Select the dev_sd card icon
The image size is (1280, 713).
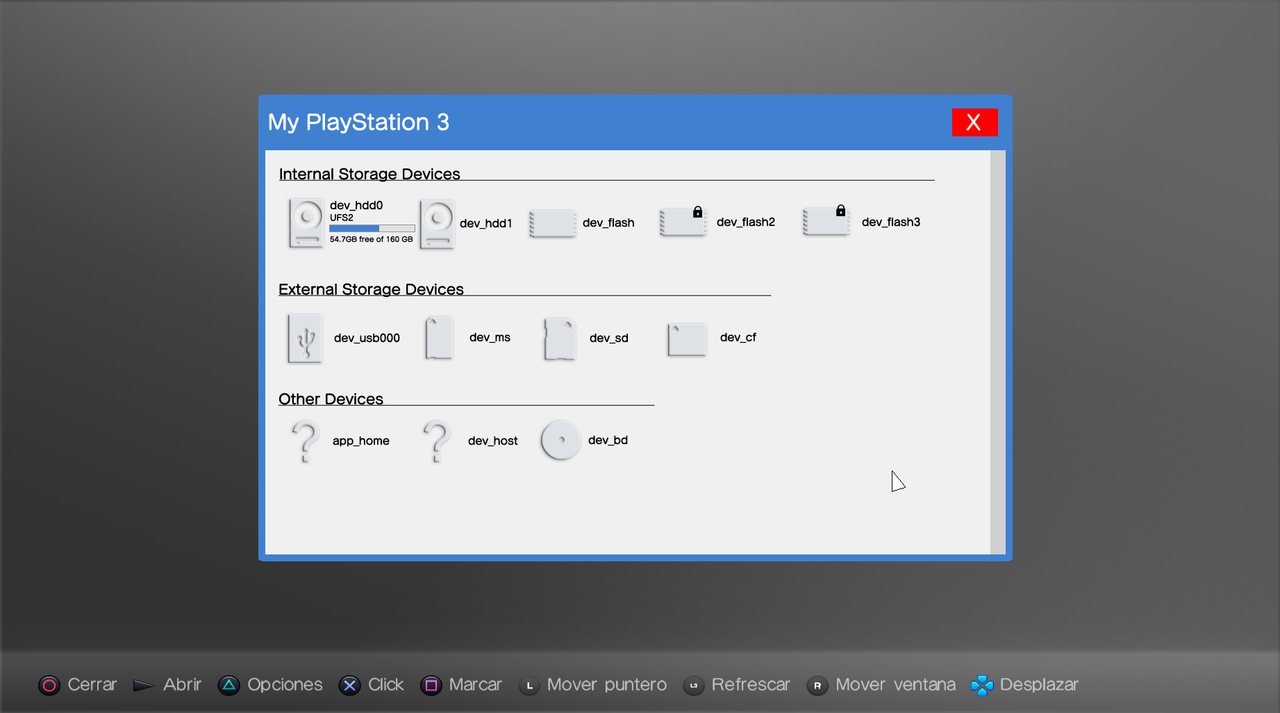click(559, 339)
